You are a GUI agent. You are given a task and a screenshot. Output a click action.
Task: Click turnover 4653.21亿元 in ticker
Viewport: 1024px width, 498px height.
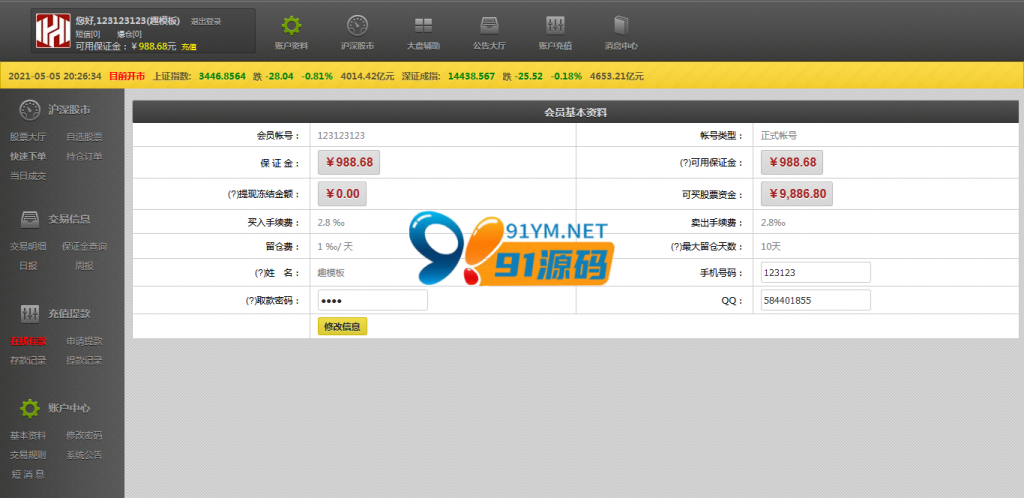click(x=616, y=76)
